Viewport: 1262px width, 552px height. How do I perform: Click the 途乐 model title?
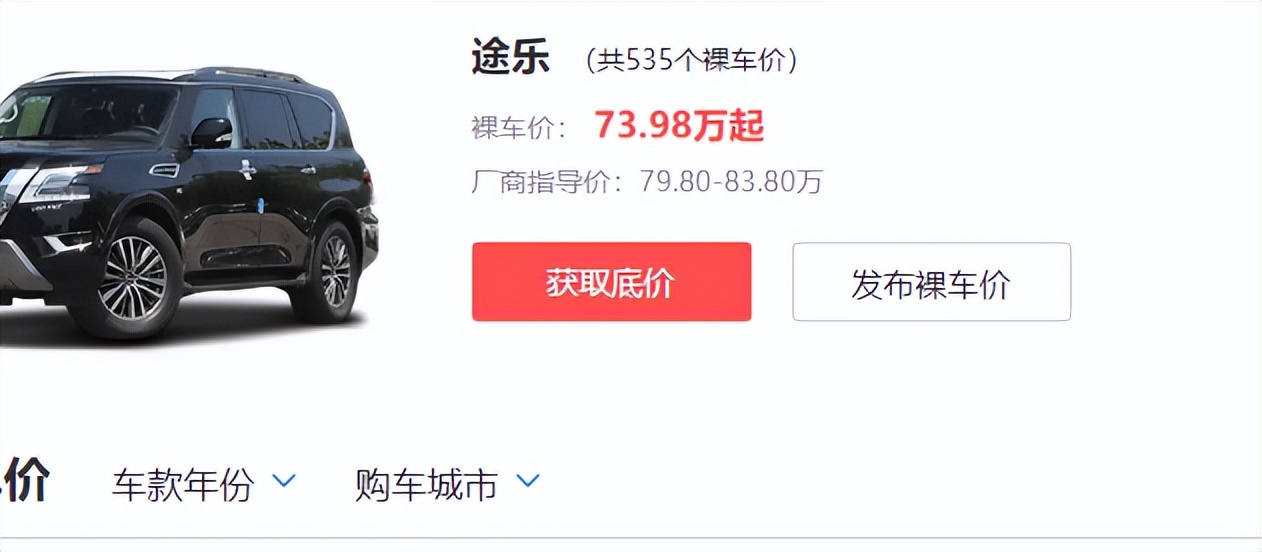tap(510, 59)
